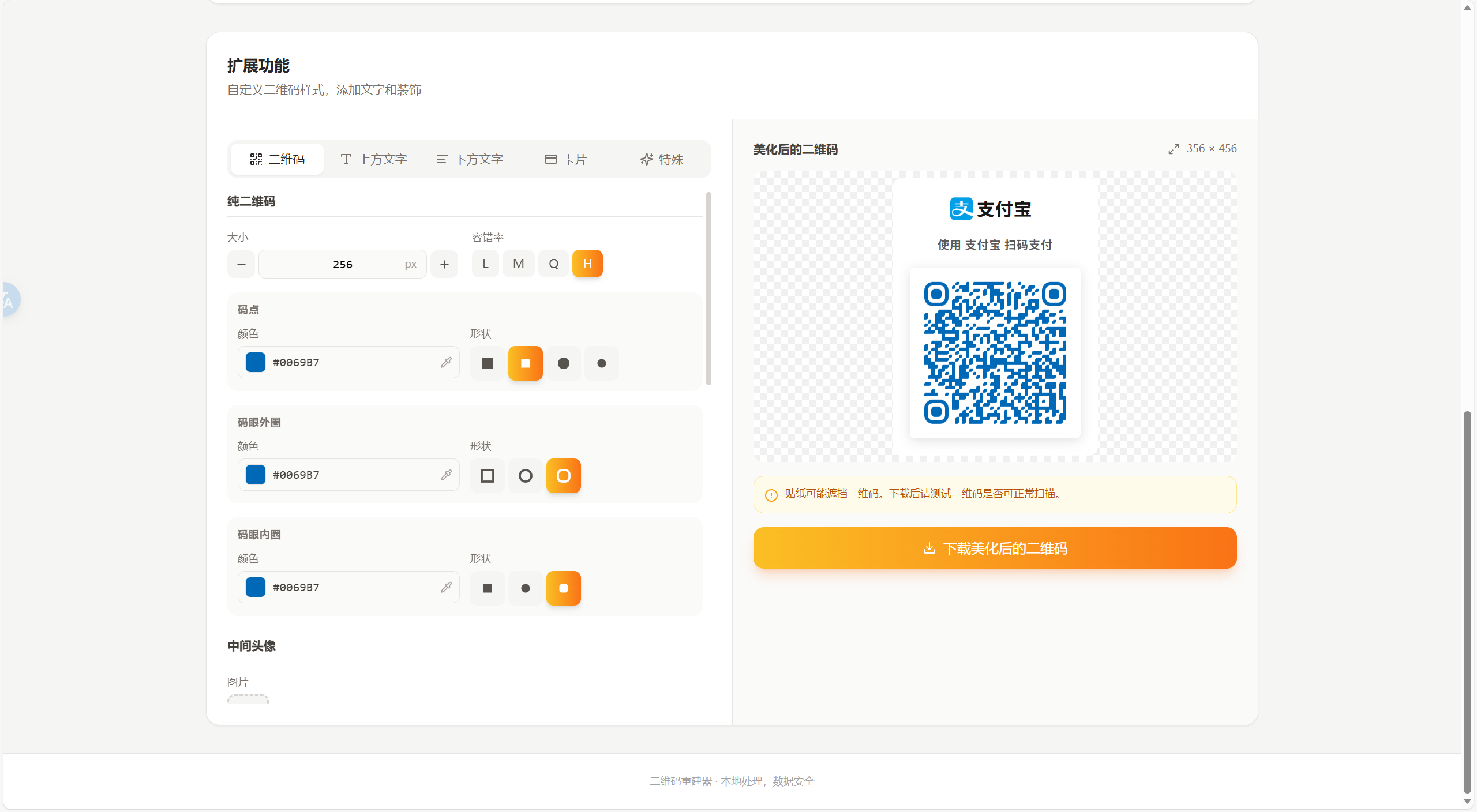Choose rounded square shape for 码眼内圈
The image size is (1477, 812).
pos(564,588)
